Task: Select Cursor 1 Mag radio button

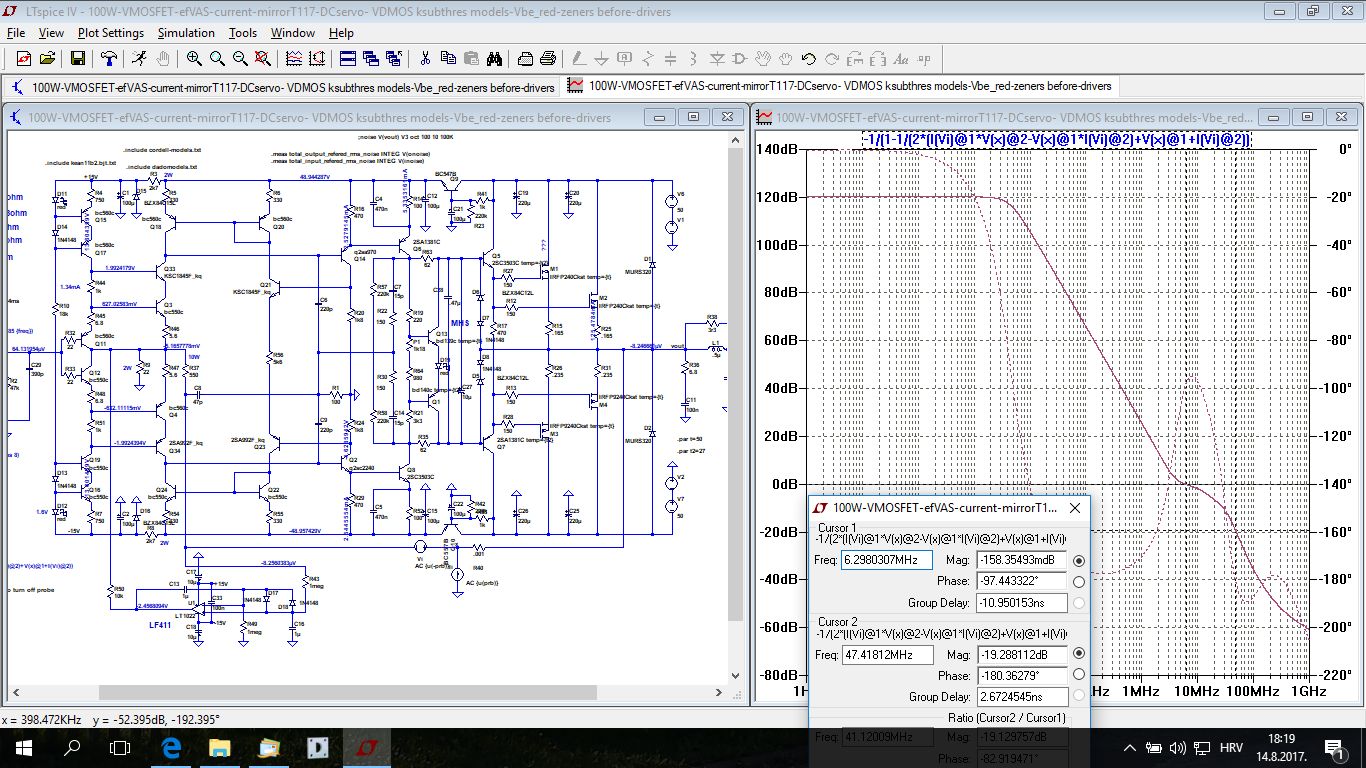Action: coord(1078,560)
